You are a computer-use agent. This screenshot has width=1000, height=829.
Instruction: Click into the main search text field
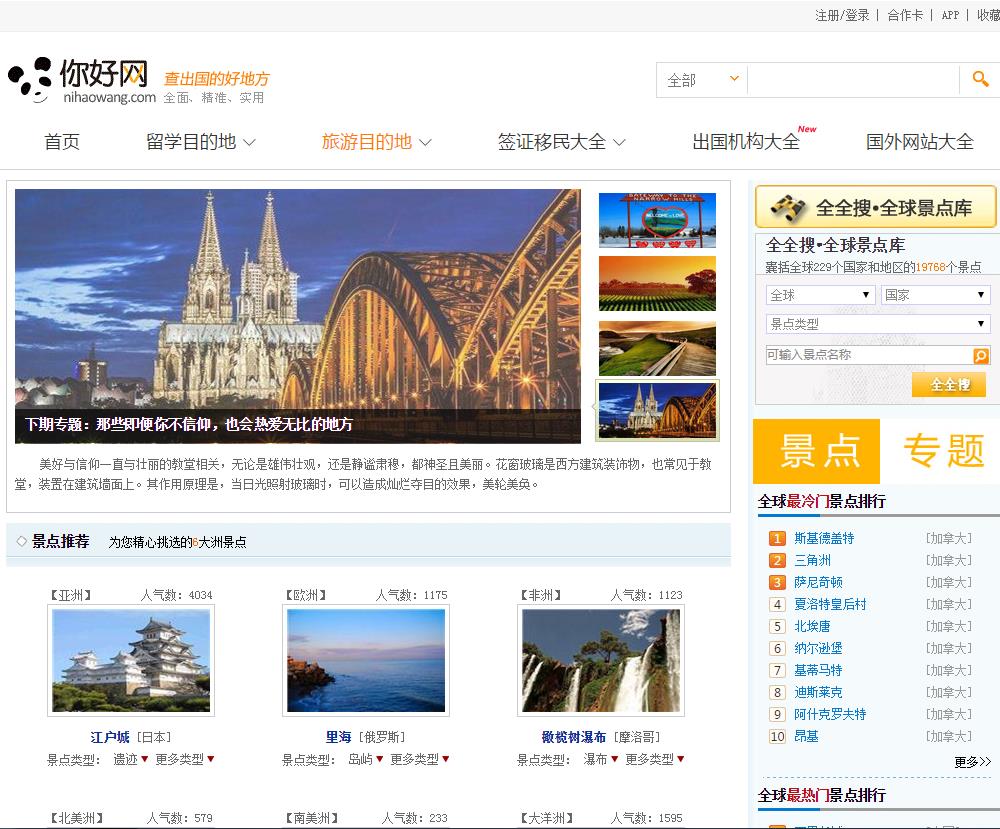point(853,80)
